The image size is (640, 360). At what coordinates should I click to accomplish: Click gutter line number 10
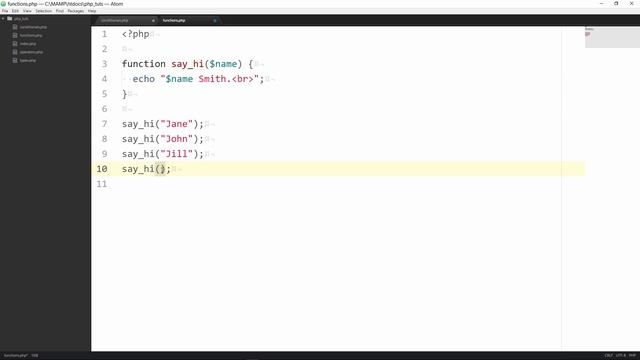click(x=102, y=169)
